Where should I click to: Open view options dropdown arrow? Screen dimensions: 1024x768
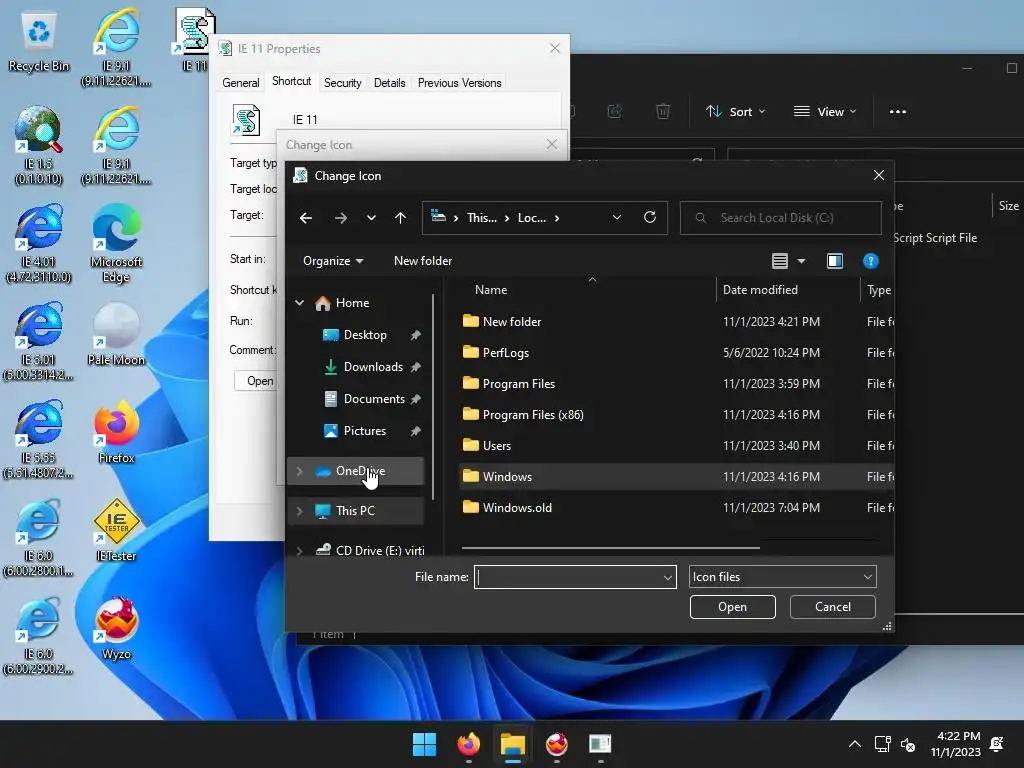801,261
